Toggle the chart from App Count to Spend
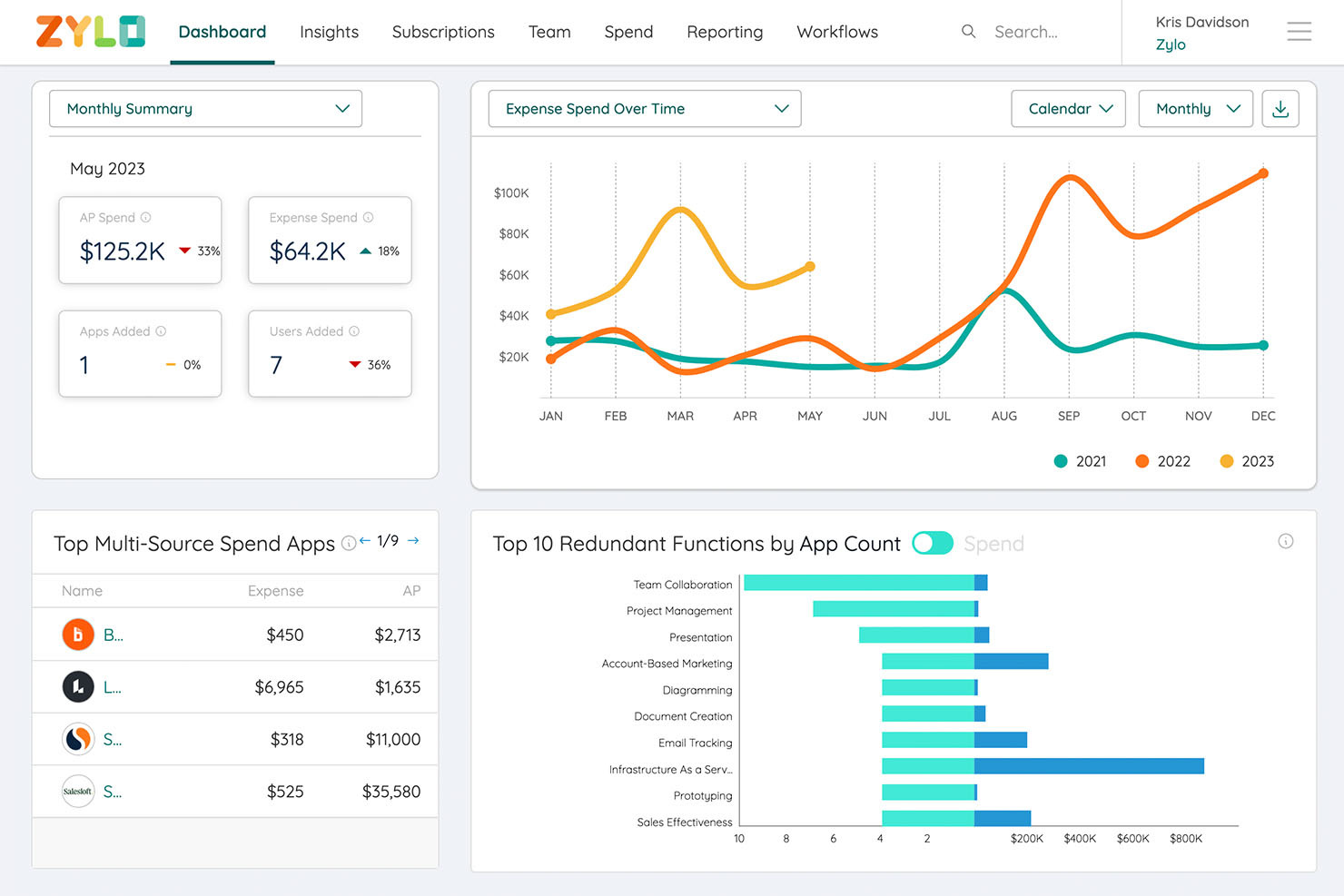The width and height of the screenshot is (1344, 896). [933, 543]
